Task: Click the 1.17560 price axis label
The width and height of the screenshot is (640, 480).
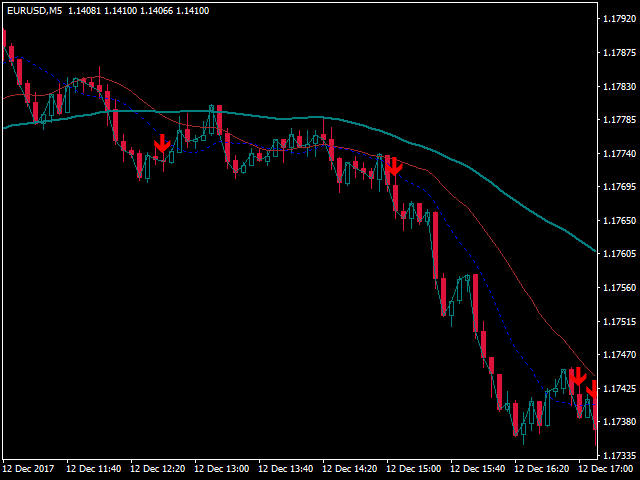Action: pyautogui.click(x=620, y=288)
